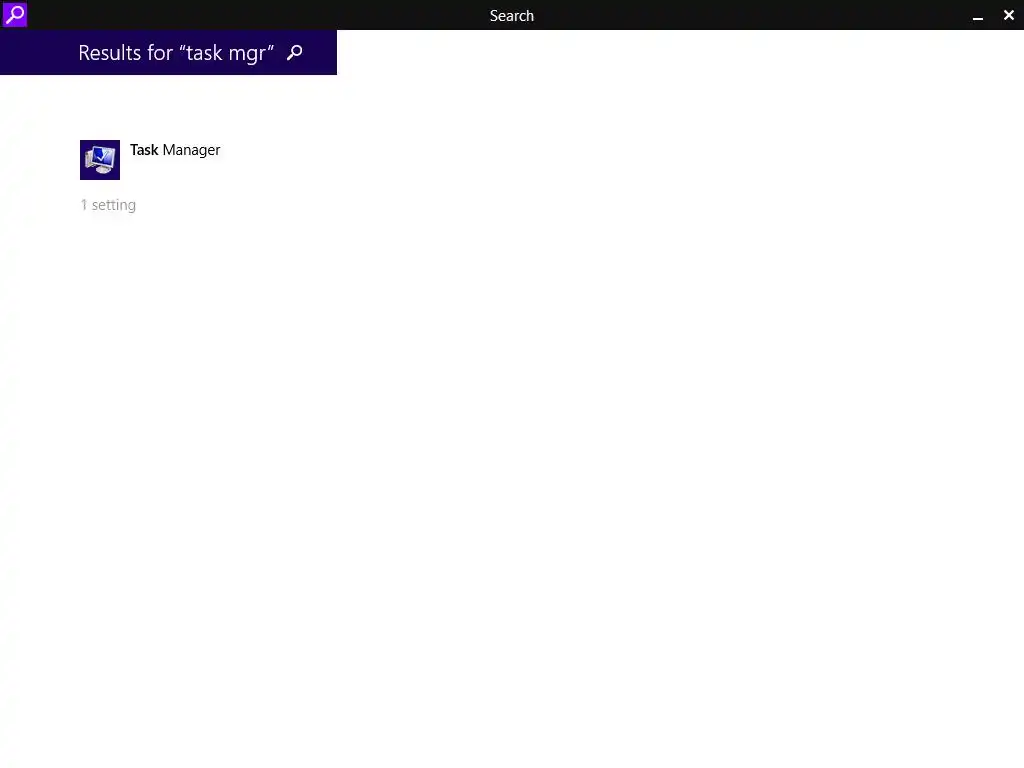Image resolution: width=1024 pixels, height=768 pixels.
Task: Click the search magnifier beside "task mgr"
Action: tap(295, 52)
